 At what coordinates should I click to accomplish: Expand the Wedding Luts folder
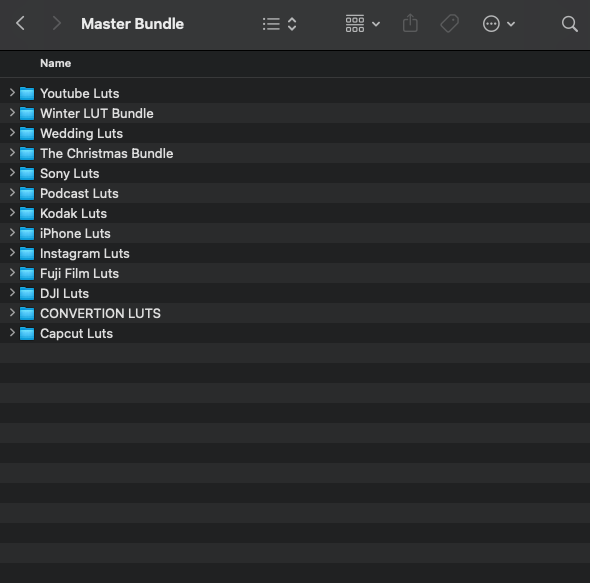[x=12, y=132]
